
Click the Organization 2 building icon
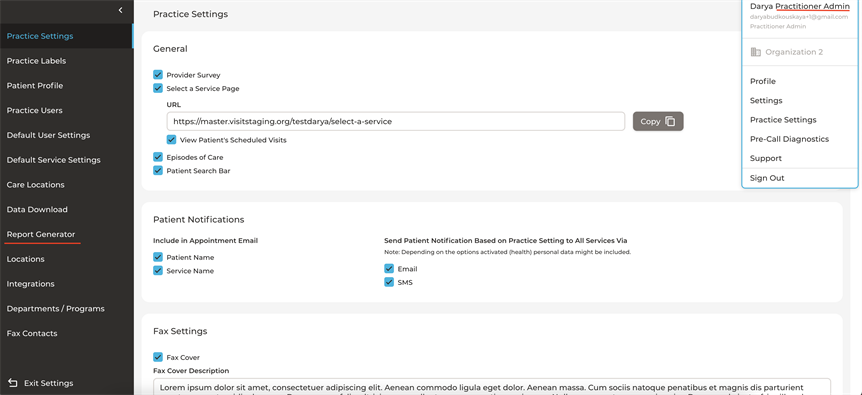(x=755, y=52)
